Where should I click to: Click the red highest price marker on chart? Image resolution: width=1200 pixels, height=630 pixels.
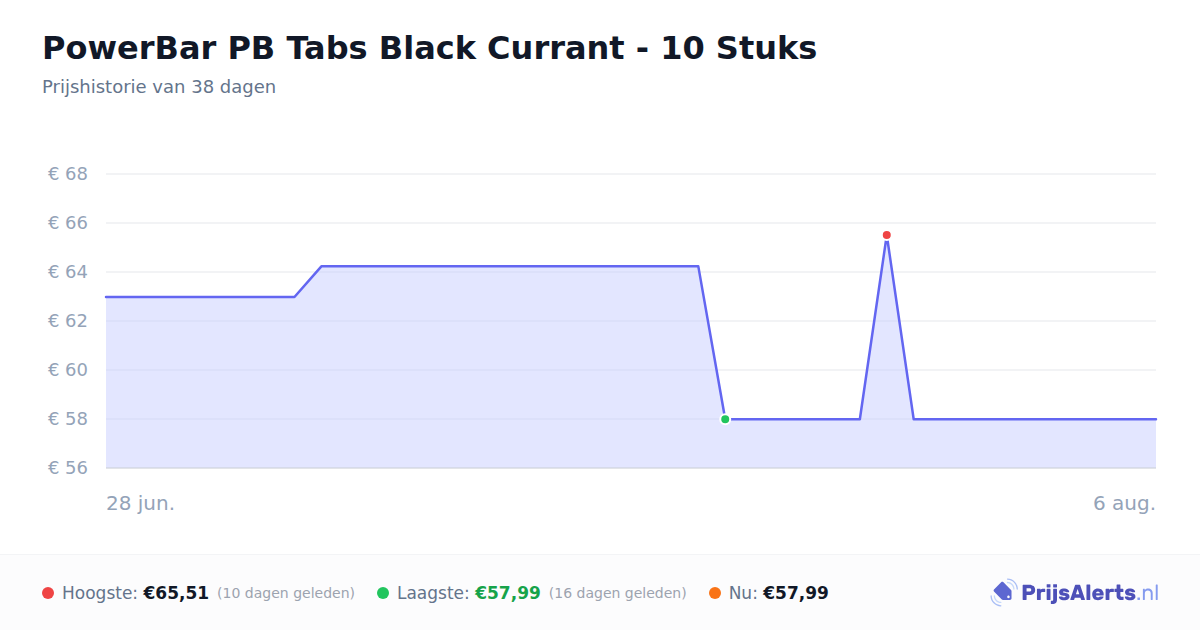click(x=886, y=235)
